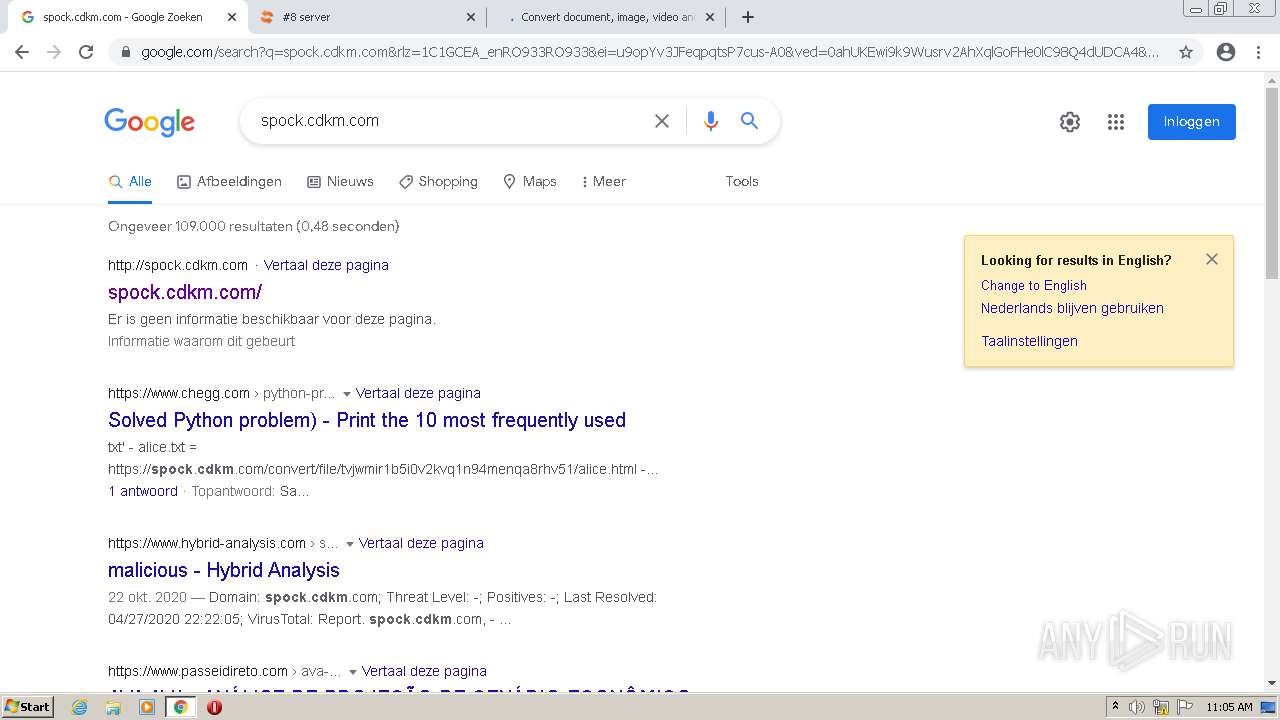This screenshot has width=1280, height=720.
Task: Close the '#8 server' tab
Action: pos(471,17)
